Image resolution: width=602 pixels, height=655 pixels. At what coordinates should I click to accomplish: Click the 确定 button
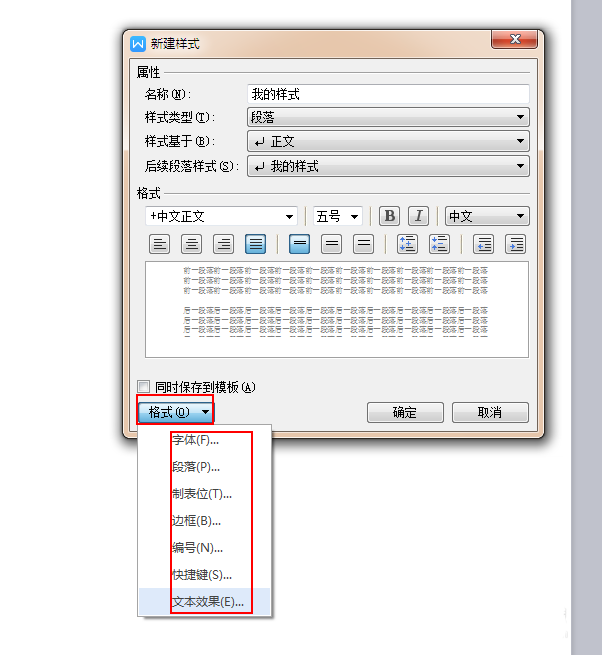coord(405,412)
